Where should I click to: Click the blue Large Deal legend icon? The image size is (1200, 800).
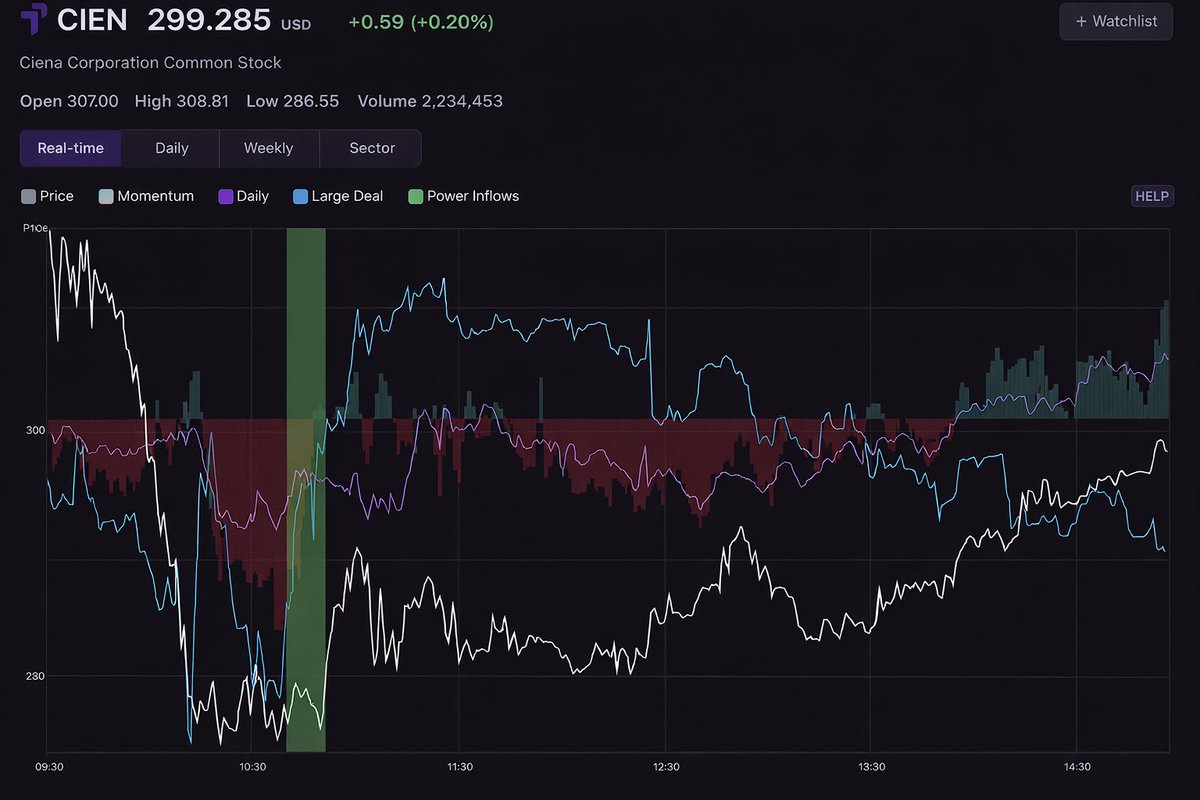[x=300, y=196]
